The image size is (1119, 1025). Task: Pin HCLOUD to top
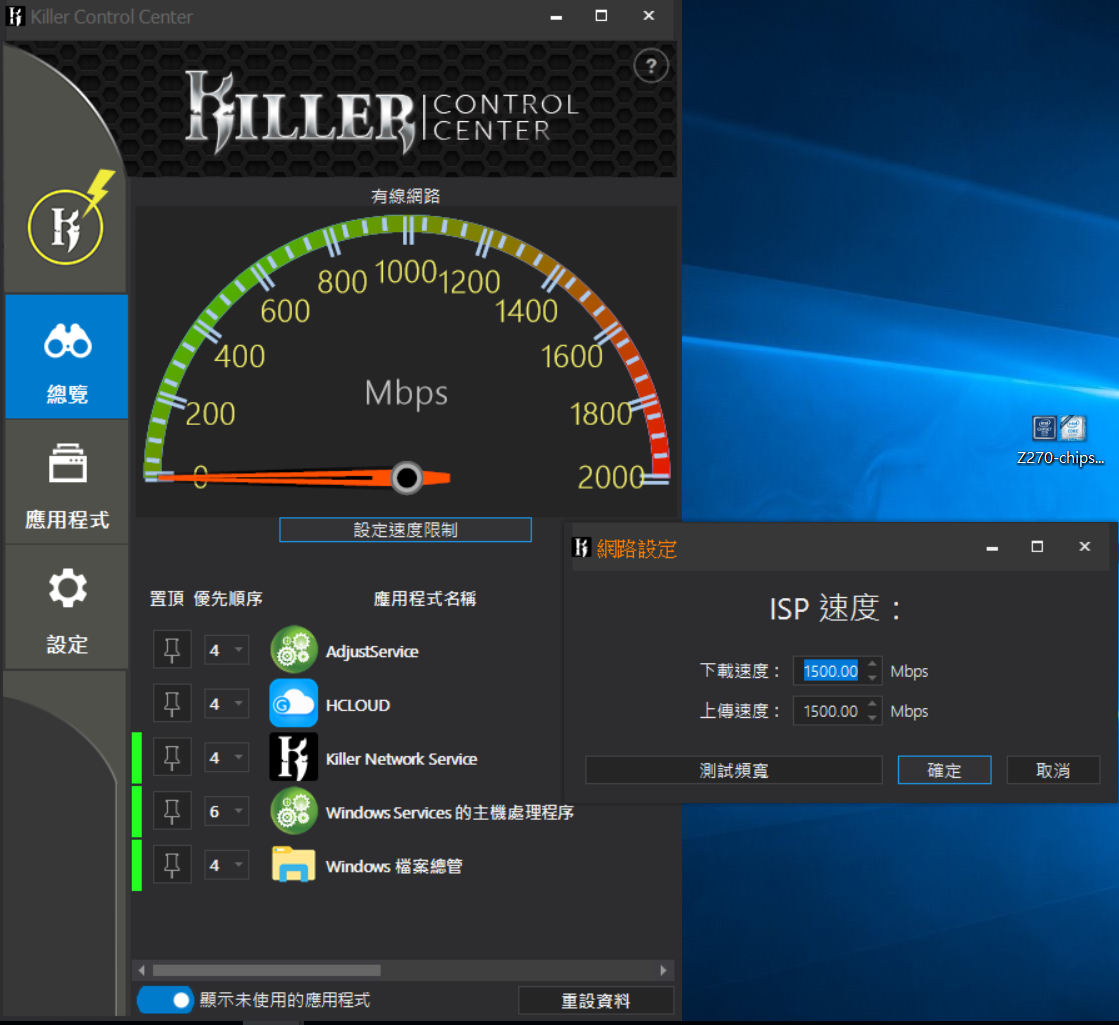[x=172, y=704]
